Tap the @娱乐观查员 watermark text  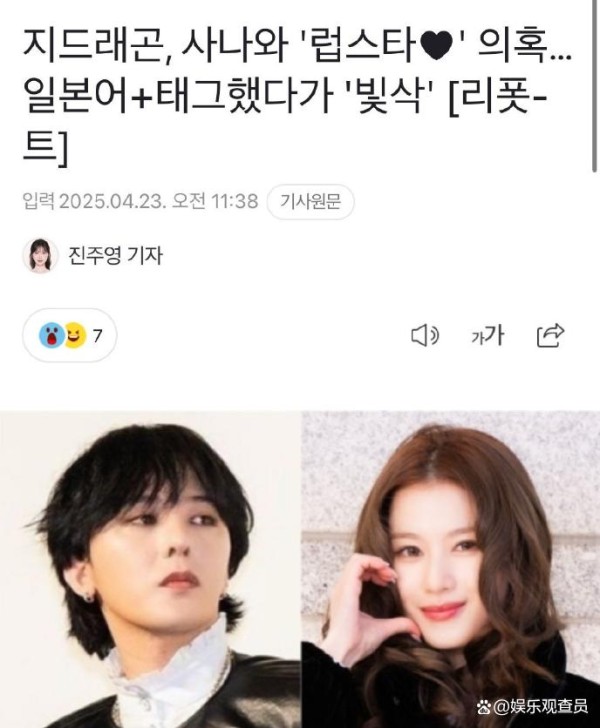(541, 707)
